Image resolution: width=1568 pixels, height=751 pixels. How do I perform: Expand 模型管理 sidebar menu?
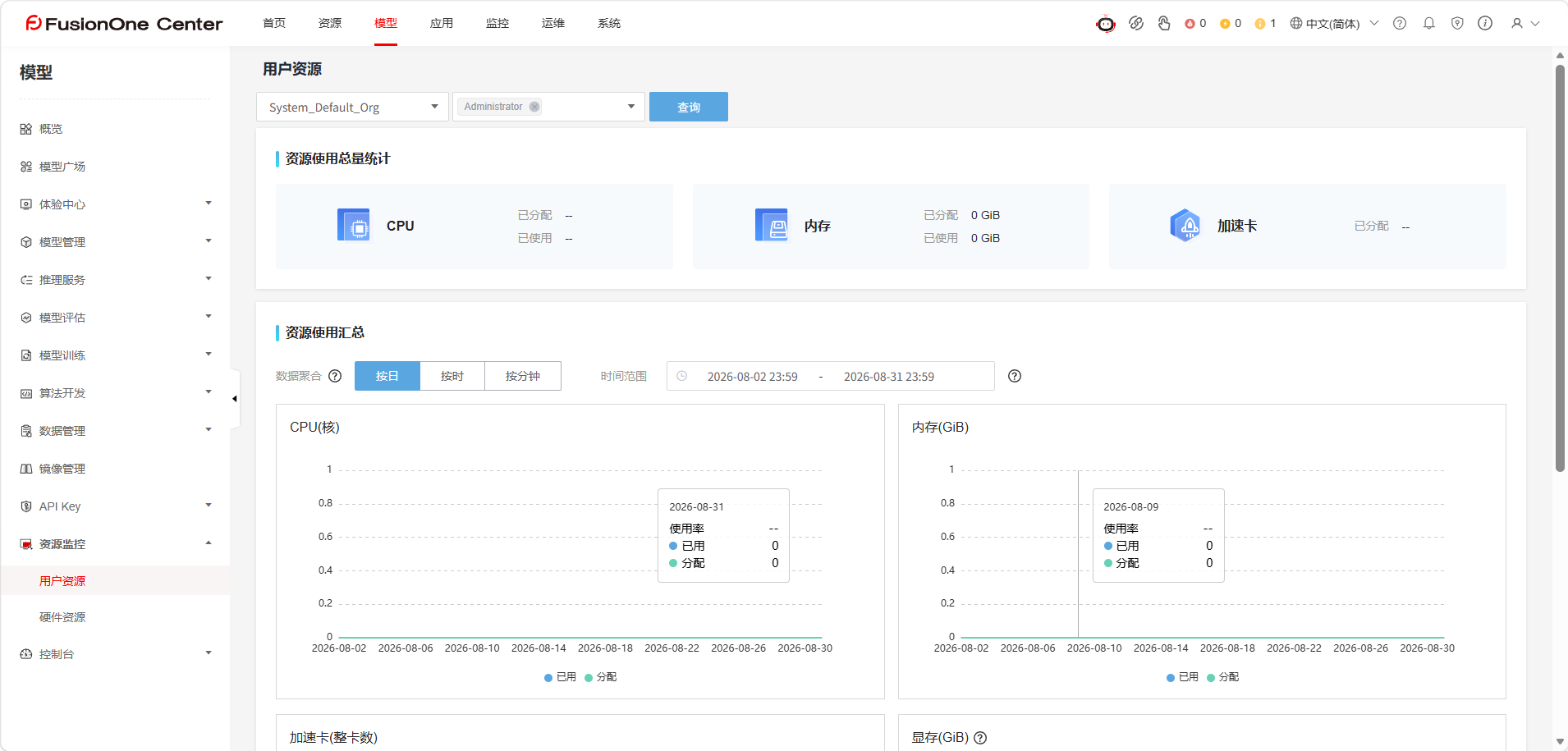115,241
